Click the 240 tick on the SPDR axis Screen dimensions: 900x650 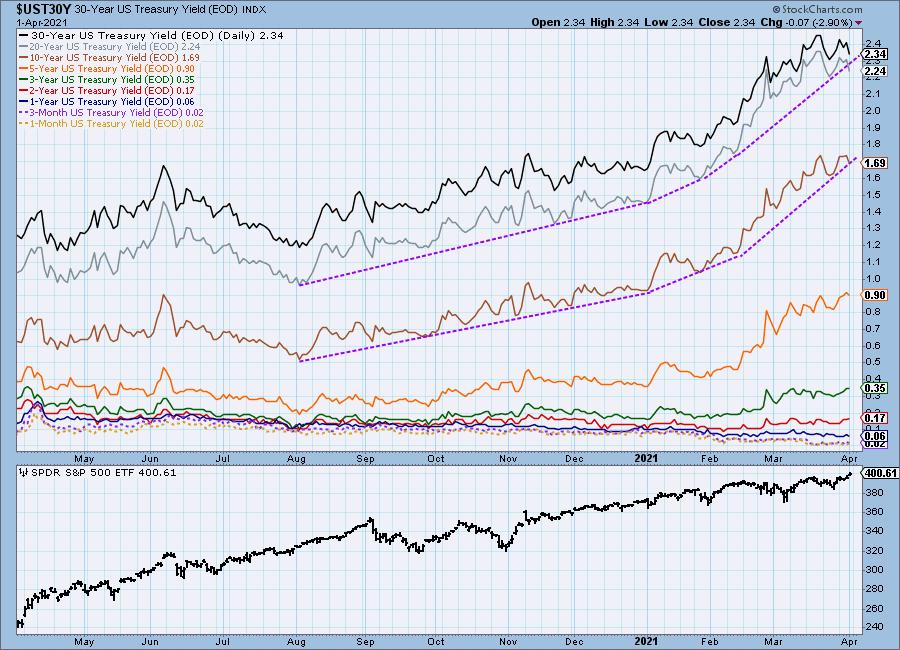click(x=875, y=626)
